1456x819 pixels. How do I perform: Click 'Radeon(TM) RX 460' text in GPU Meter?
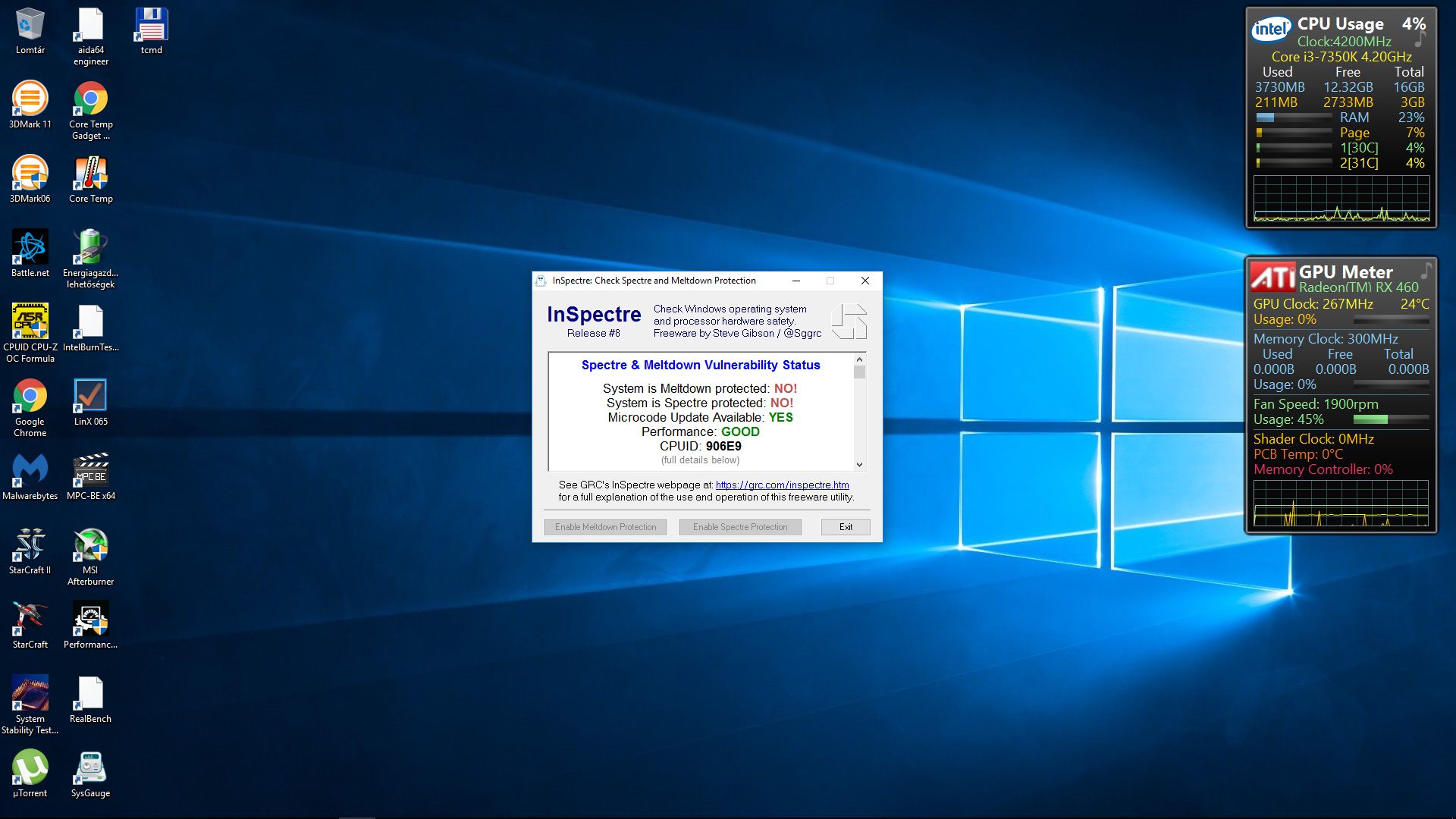[x=1358, y=287]
